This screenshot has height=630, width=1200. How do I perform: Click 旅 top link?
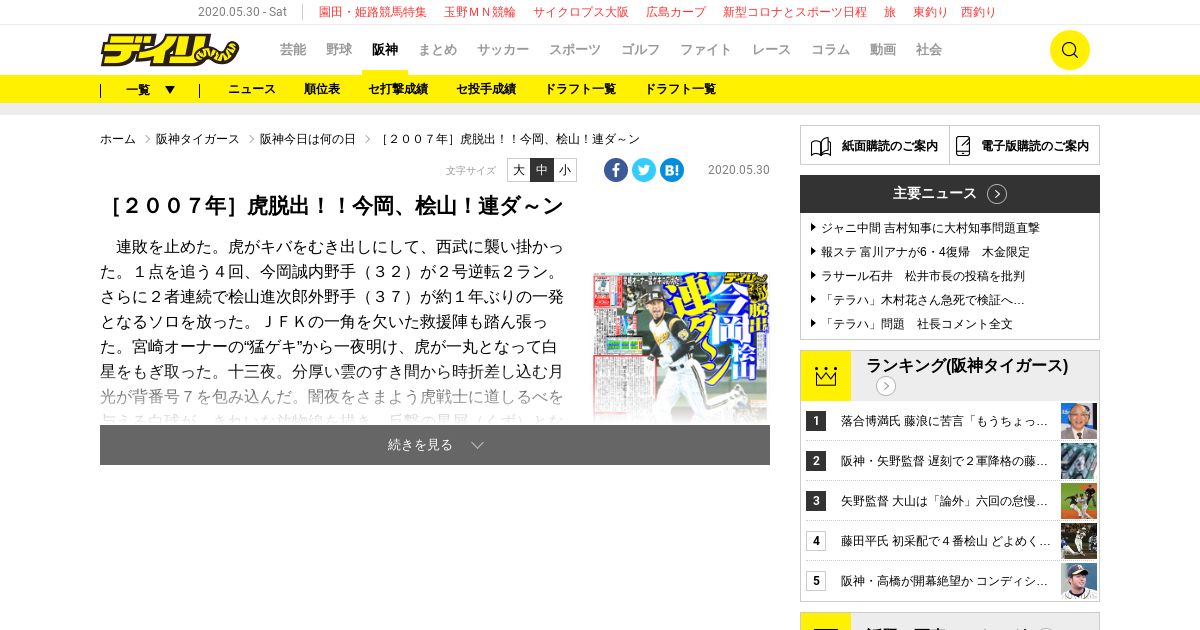coord(890,12)
